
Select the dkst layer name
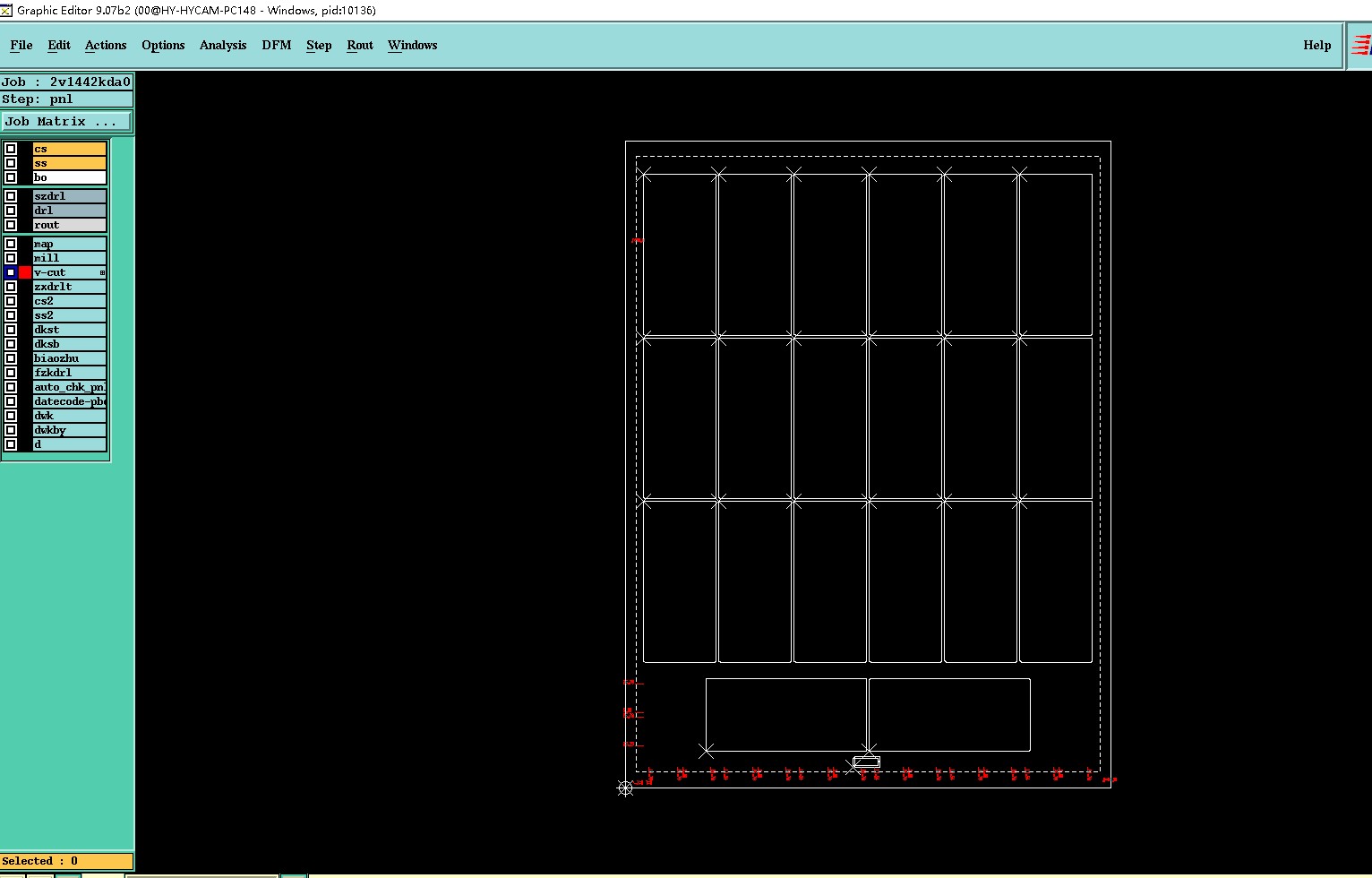coord(70,330)
